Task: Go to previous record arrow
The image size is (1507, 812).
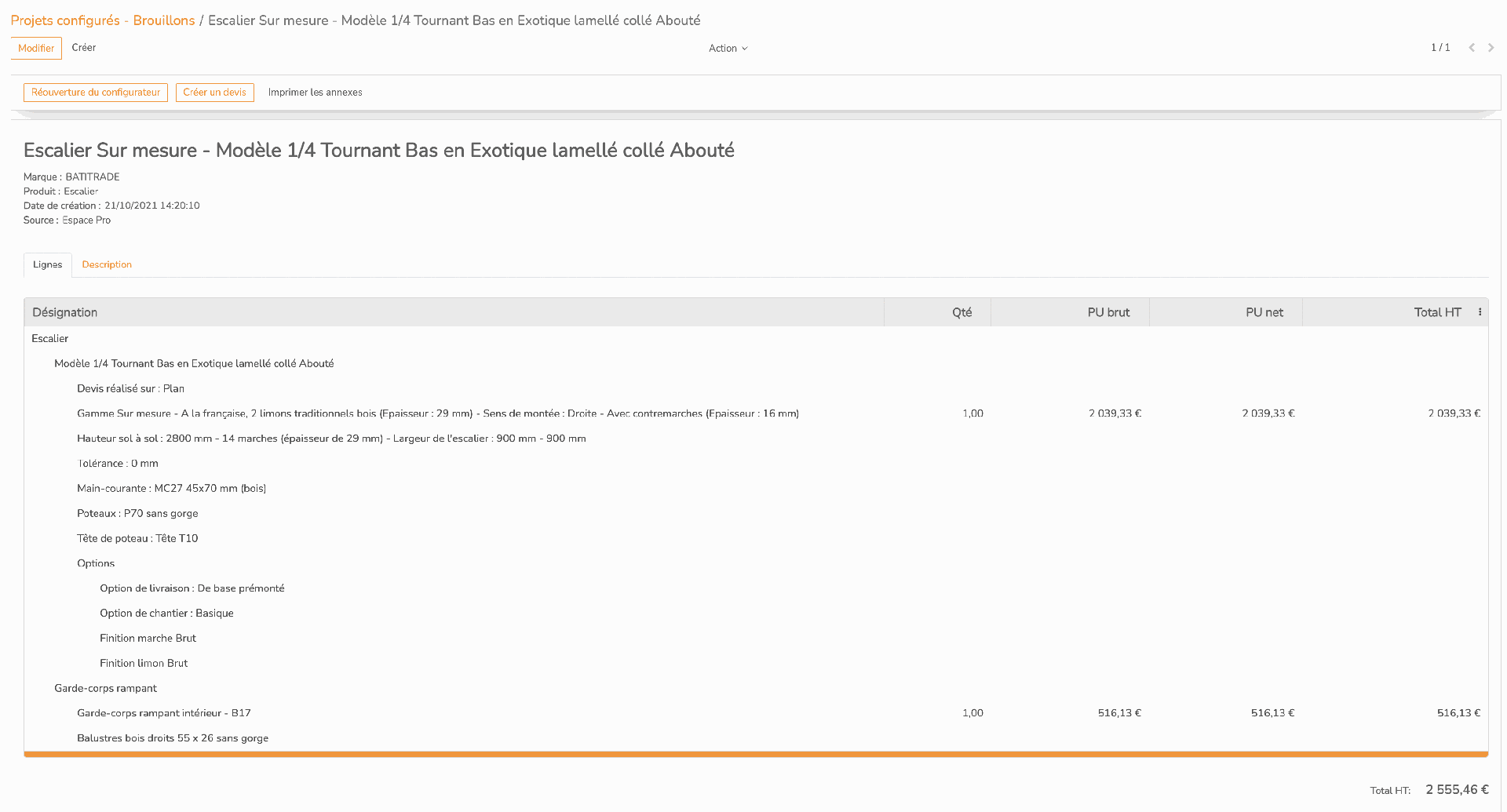Action: pos(1472,48)
